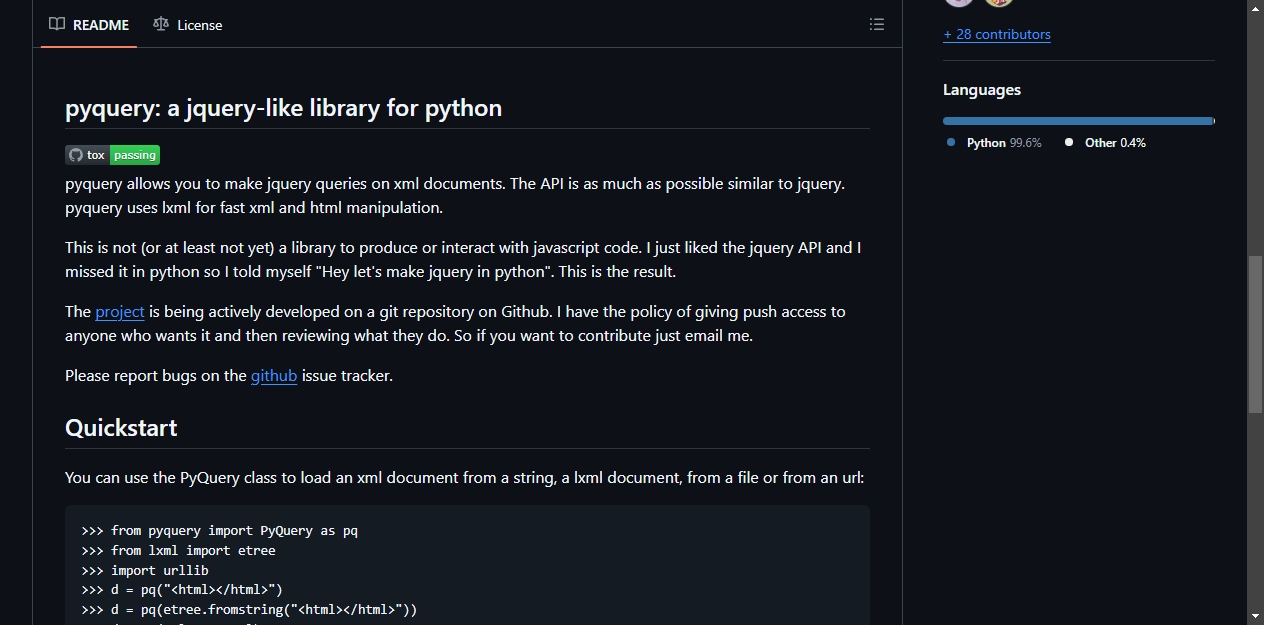Click the right contributor avatar

click(x=999, y=3)
